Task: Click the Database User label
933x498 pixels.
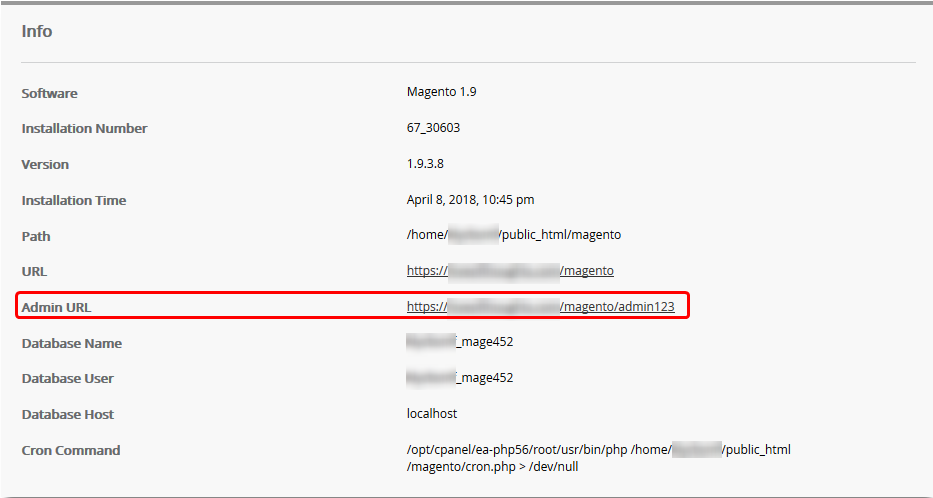Action: coord(67,378)
